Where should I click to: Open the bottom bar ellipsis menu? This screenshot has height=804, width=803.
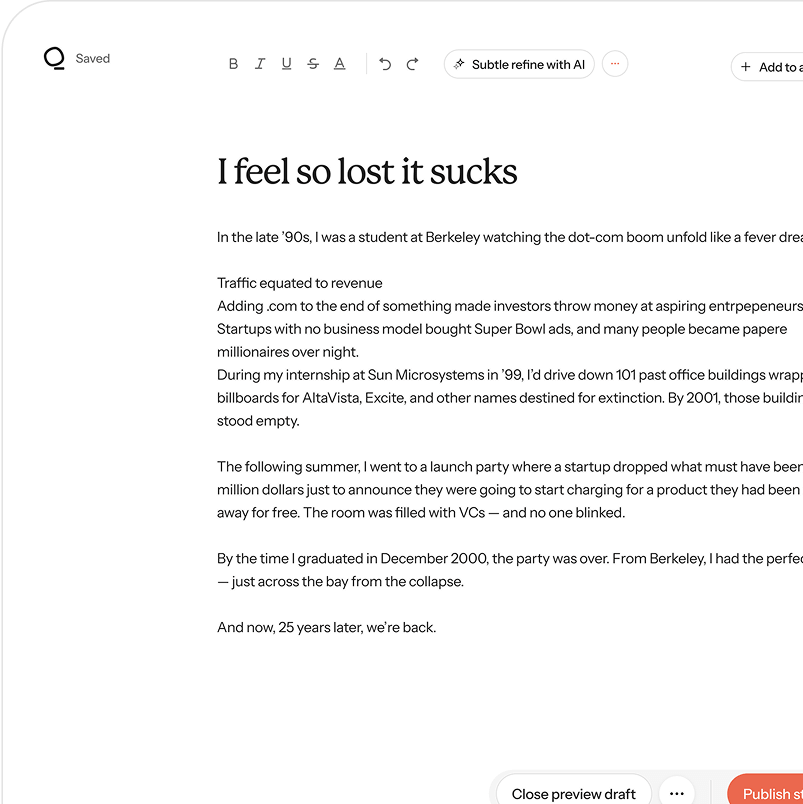[x=677, y=793]
